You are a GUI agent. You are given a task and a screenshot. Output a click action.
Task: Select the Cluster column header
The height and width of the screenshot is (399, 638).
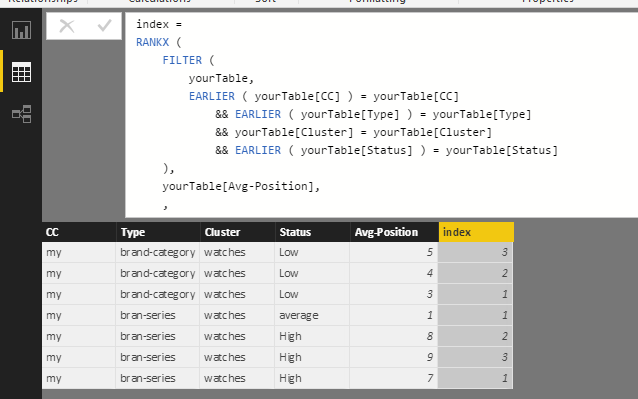pyautogui.click(x=237, y=232)
